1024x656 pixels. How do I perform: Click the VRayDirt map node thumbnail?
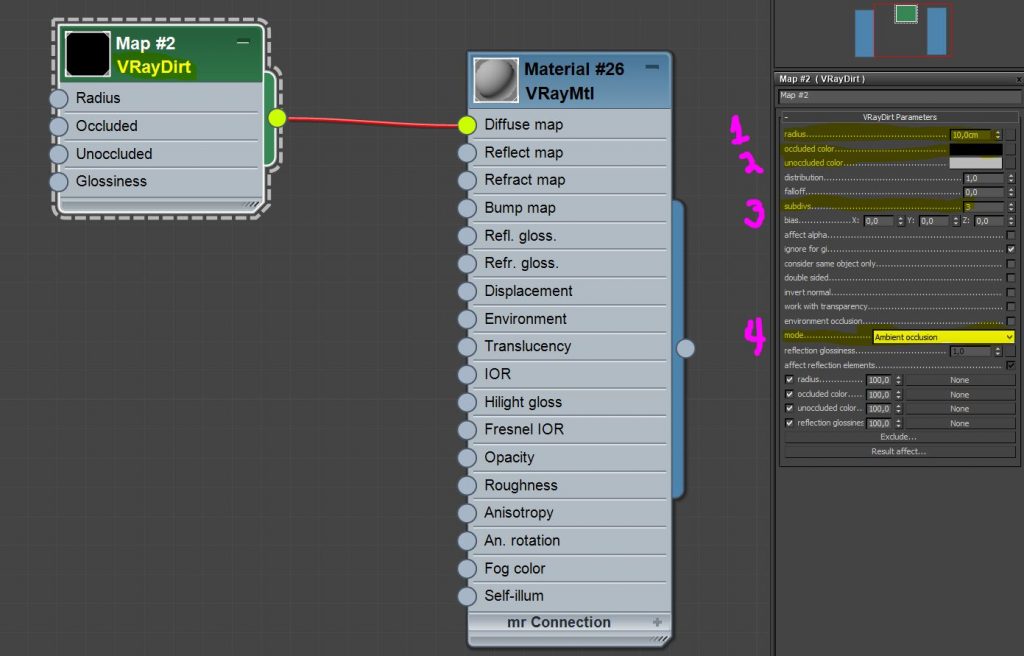[x=88, y=54]
